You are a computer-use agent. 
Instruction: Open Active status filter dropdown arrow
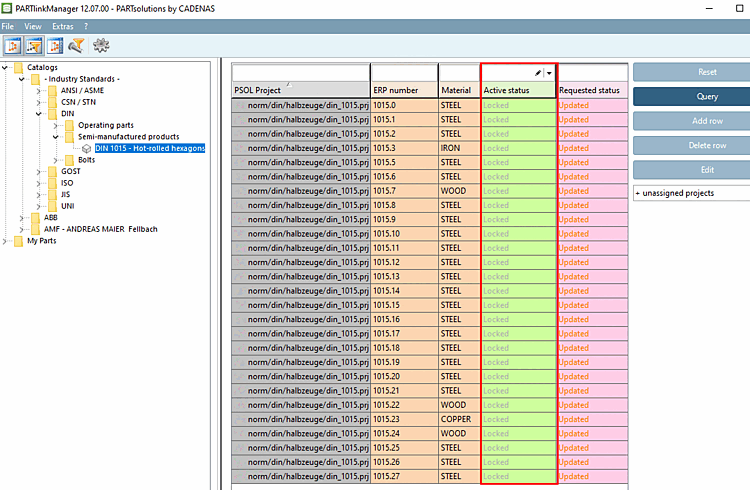click(549, 73)
